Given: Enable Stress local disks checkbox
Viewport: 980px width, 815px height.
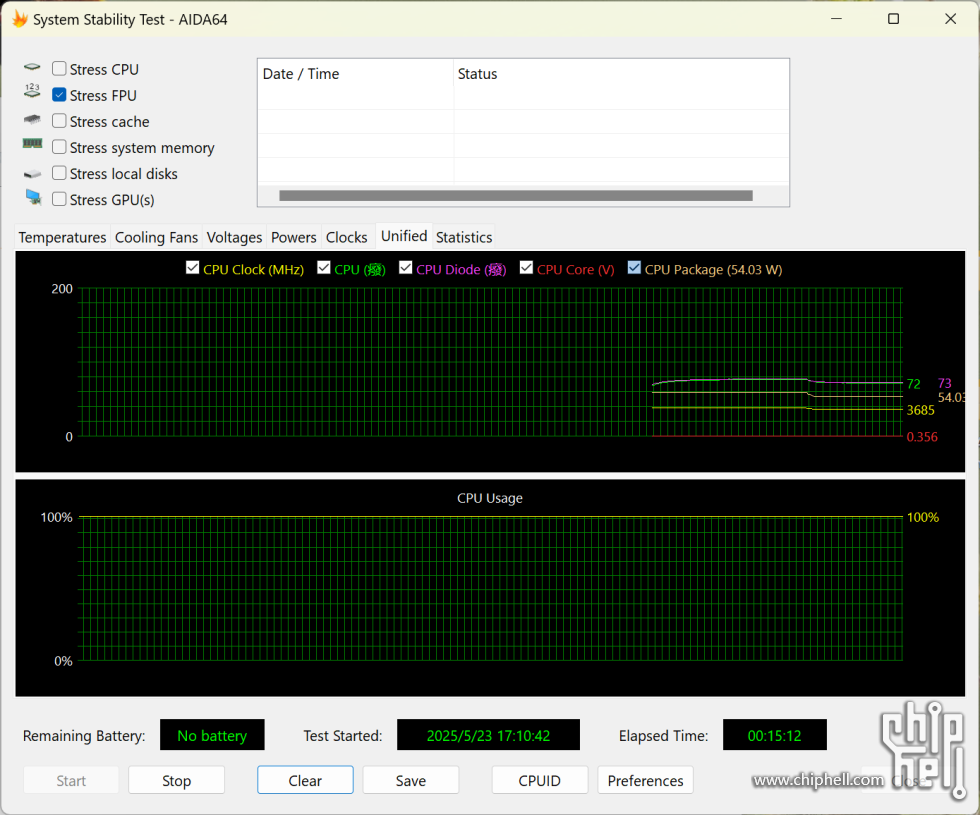Looking at the screenshot, I should [59, 172].
